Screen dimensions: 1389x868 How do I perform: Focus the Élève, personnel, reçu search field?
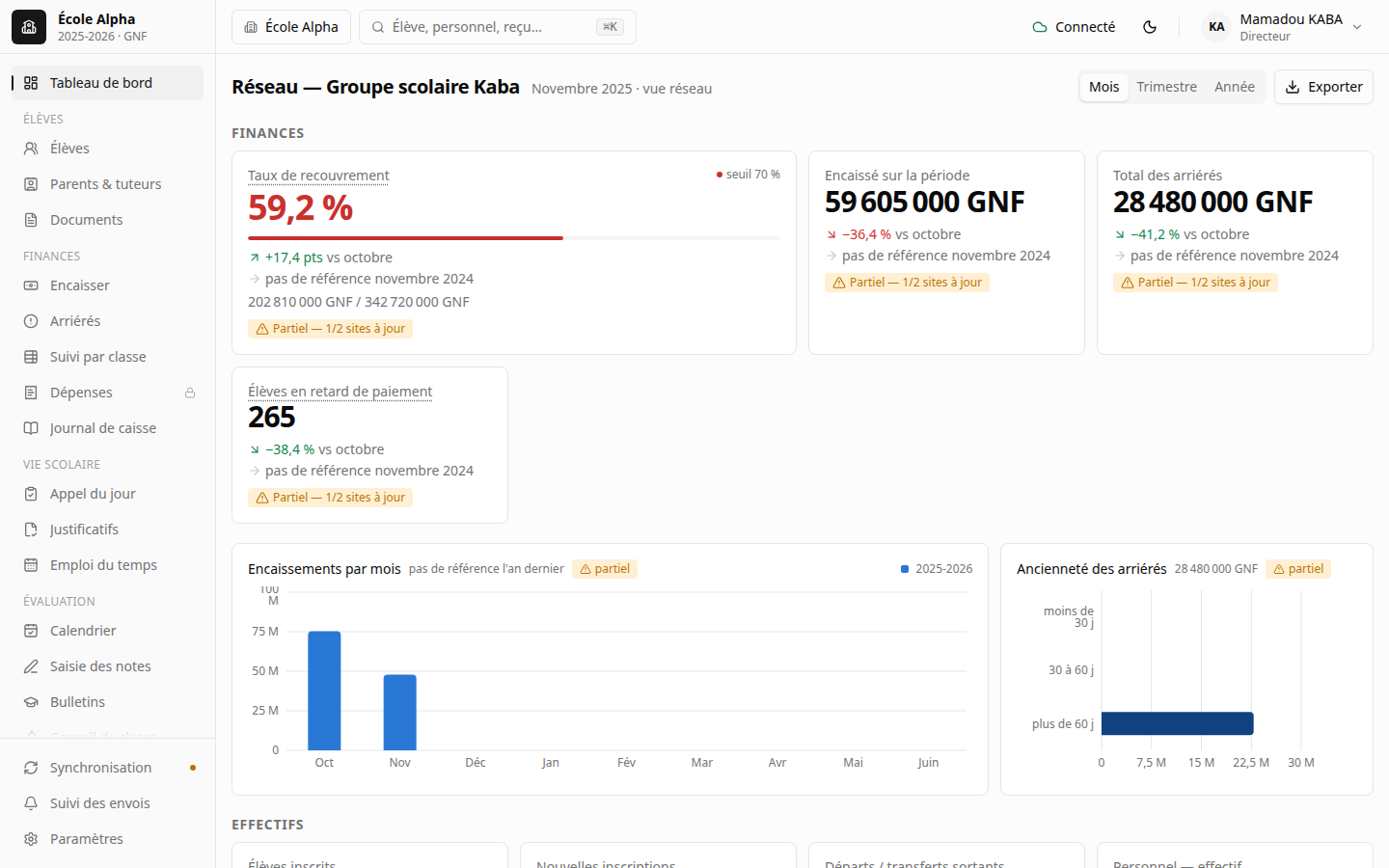coord(498,27)
